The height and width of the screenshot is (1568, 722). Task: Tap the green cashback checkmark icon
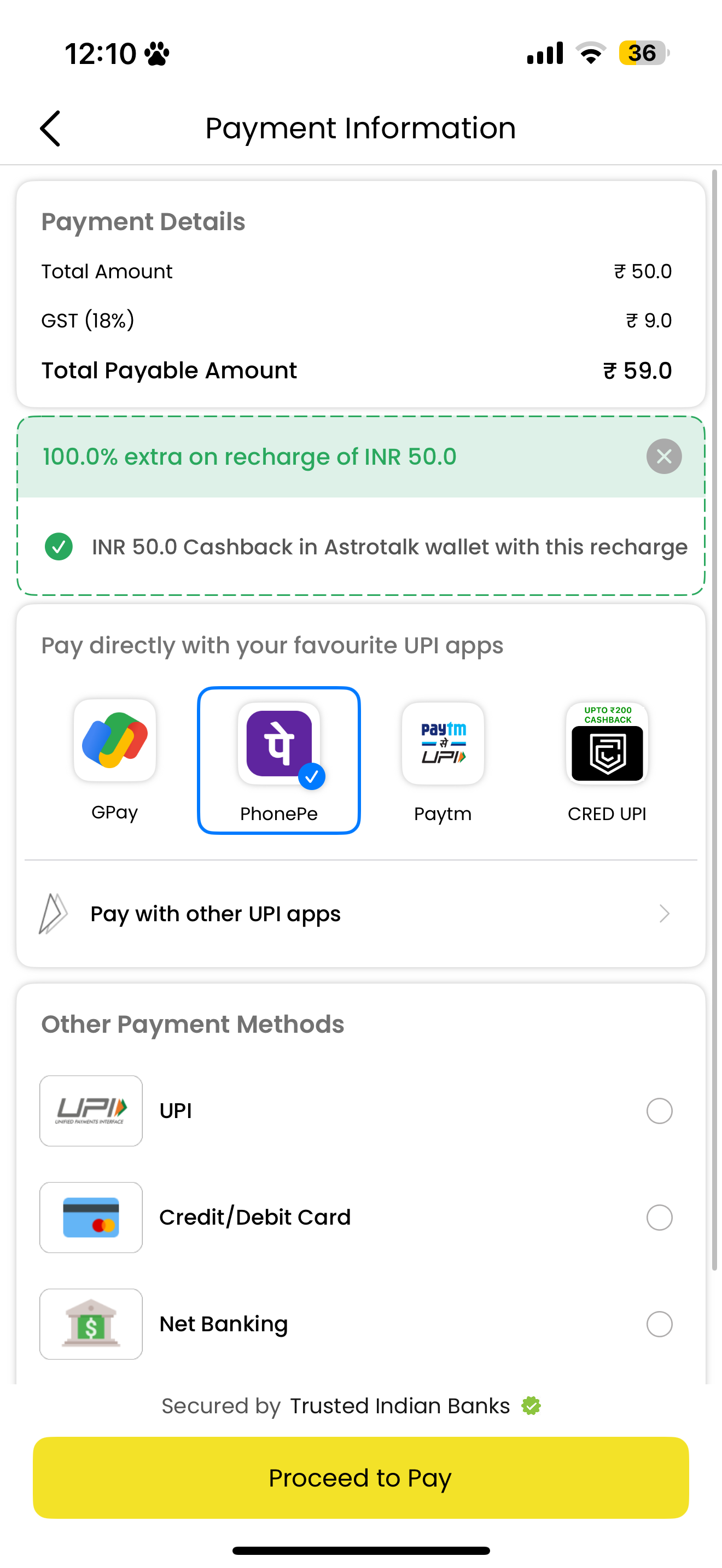[x=59, y=547]
